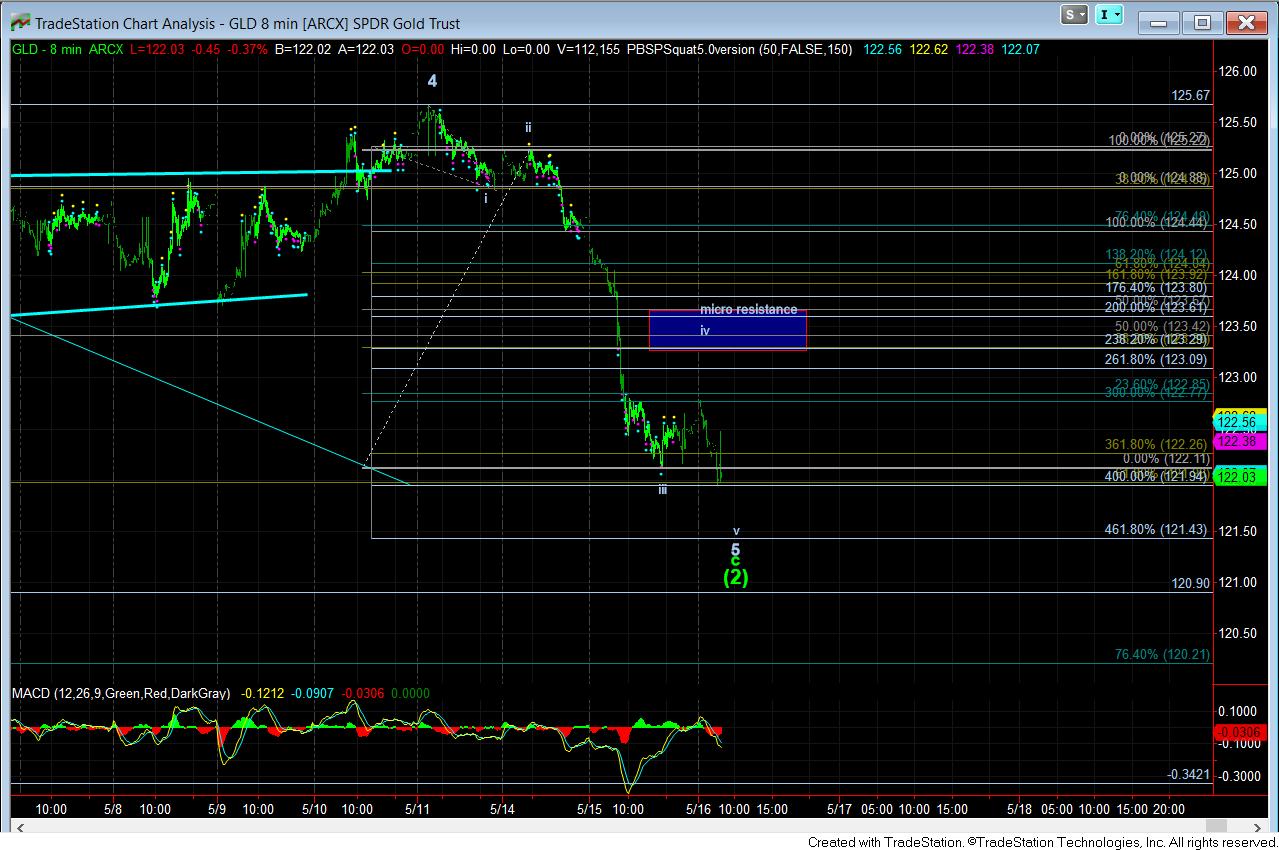
Task: Open the I interval-link dropdown in title bar
Action: click(x=1110, y=15)
